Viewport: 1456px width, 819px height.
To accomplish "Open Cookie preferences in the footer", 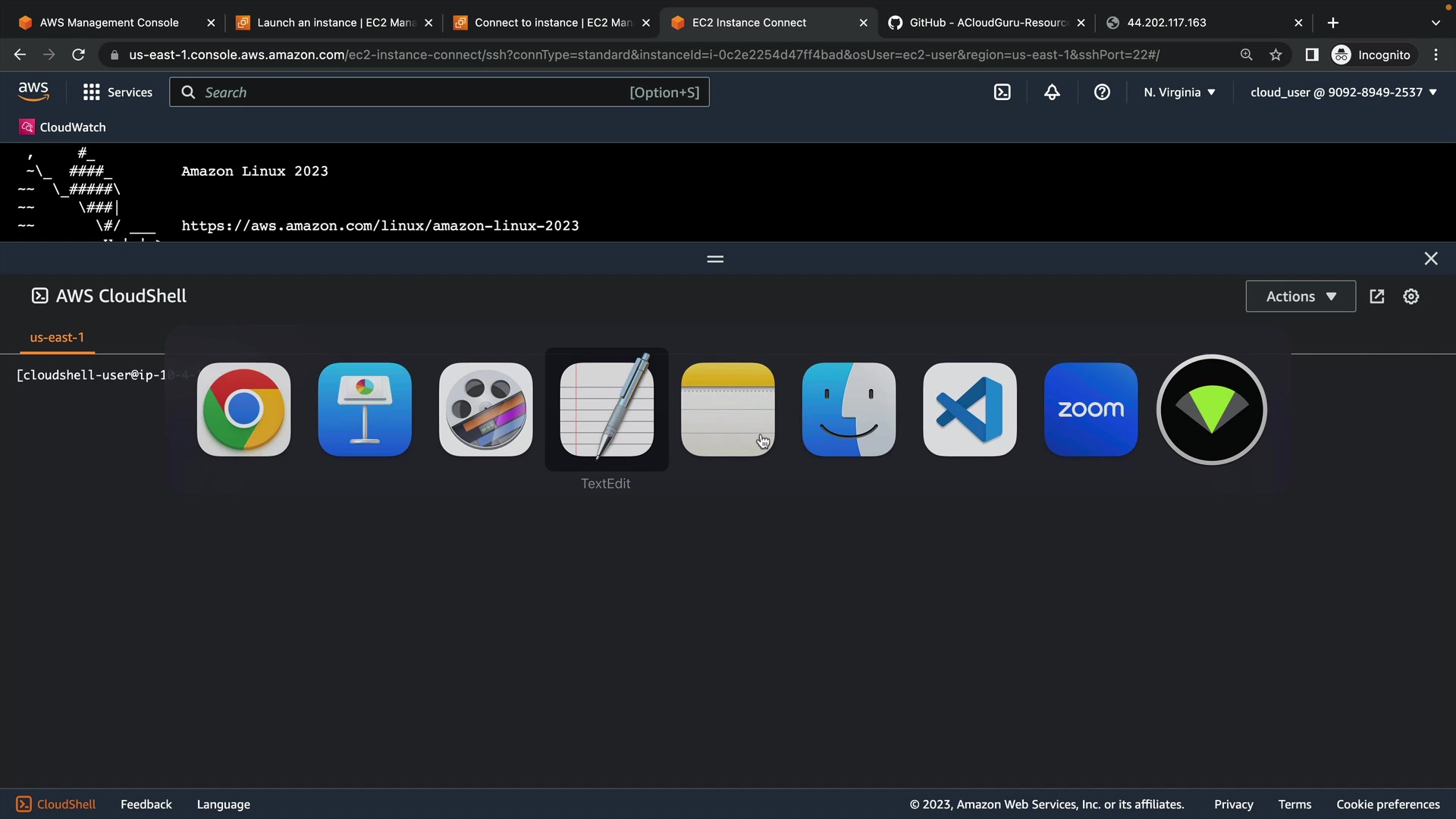I will pyautogui.click(x=1387, y=805).
